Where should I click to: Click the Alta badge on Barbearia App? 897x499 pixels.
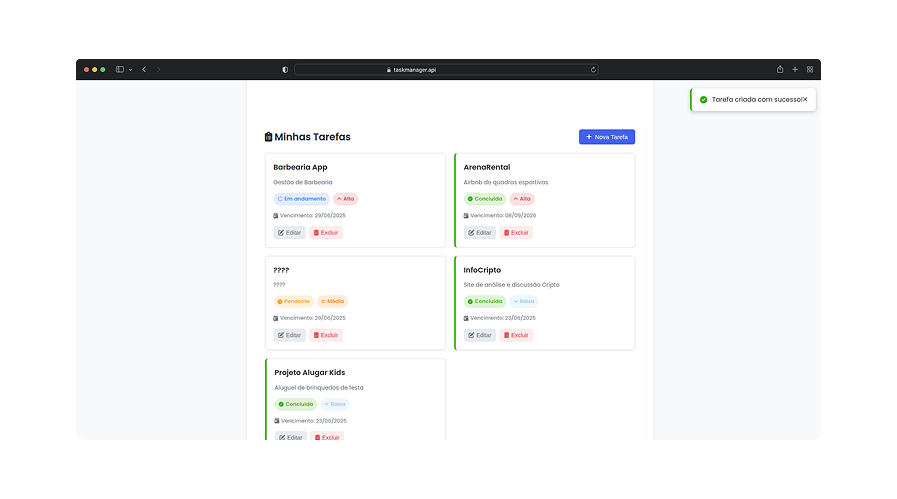pyautogui.click(x=346, y=199)
